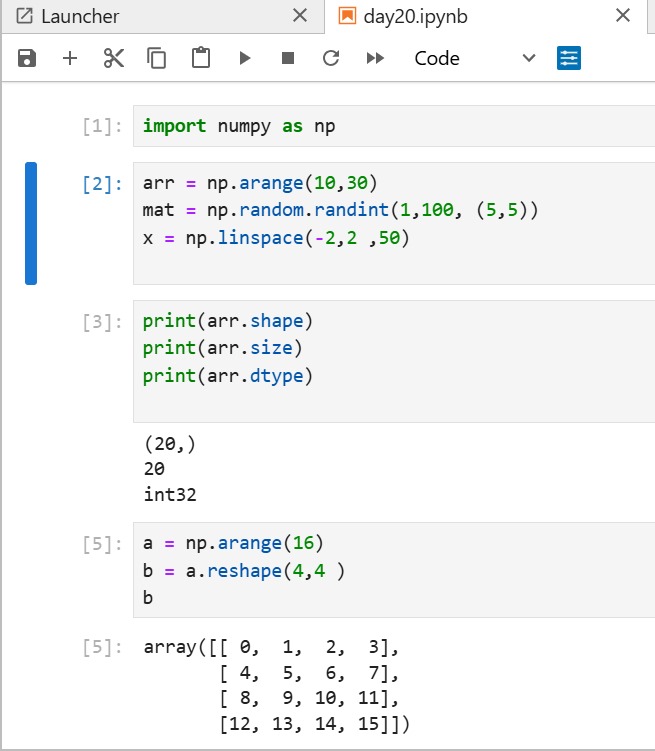Click the Launcher tab icon
This screenshot has width=655, height=751.
click(x=24, y=16)
